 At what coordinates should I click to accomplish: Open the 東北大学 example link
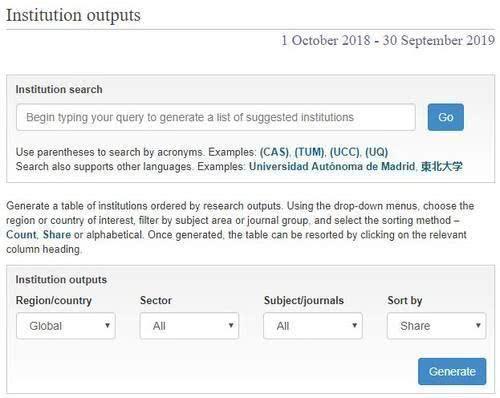442,166
